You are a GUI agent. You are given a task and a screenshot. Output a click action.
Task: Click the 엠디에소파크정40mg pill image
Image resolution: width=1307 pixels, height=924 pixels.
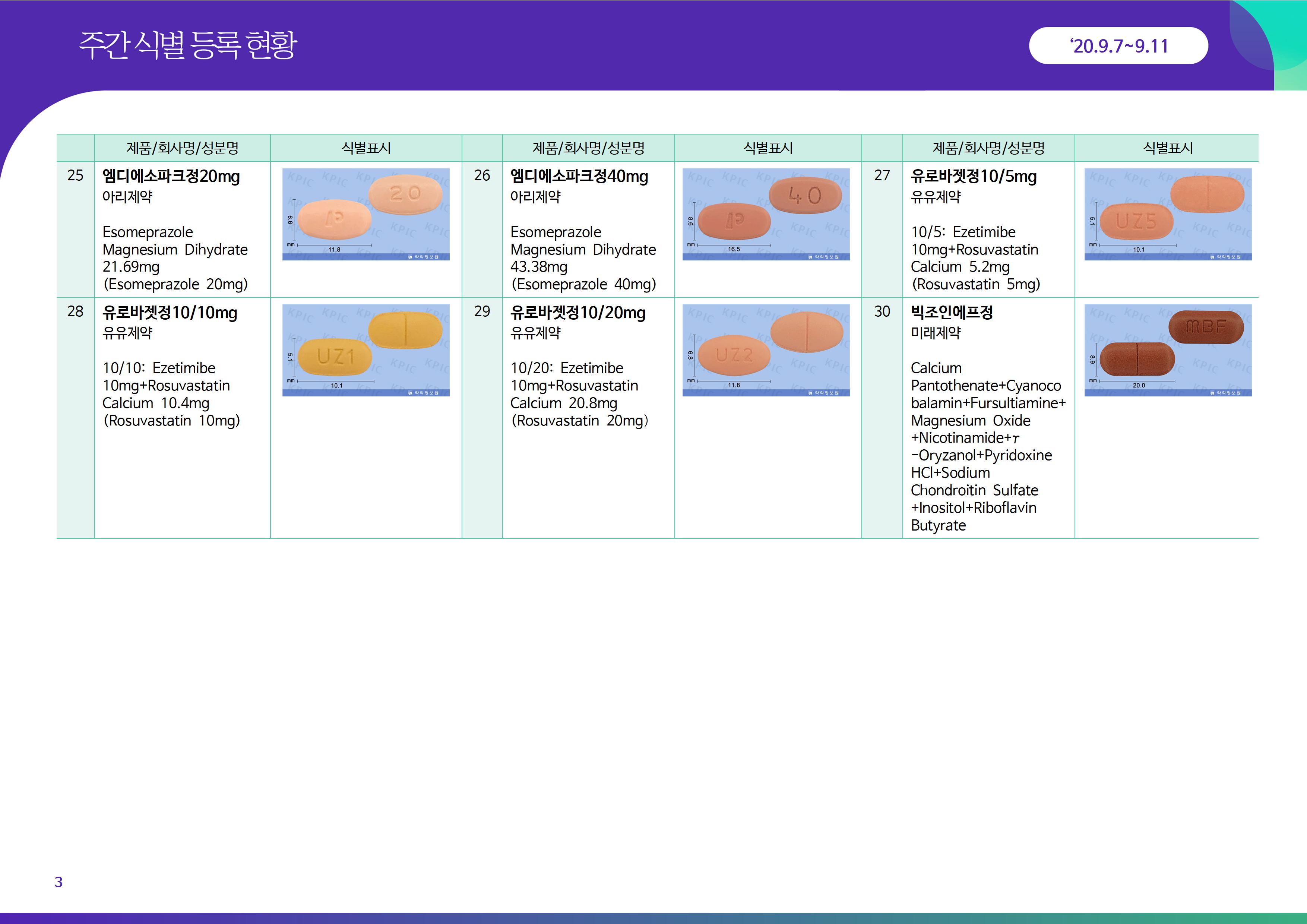point(766,214)
